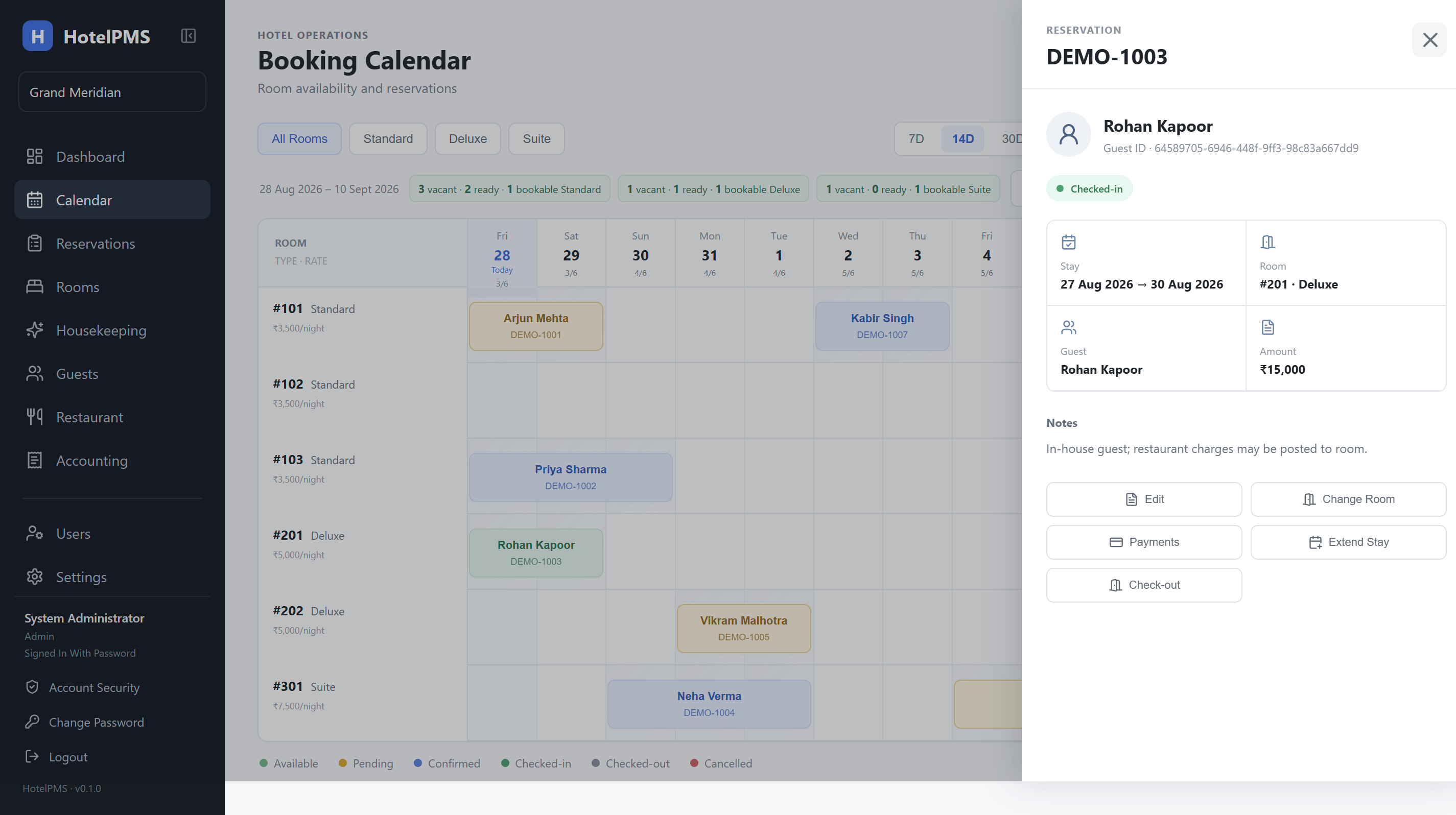The width and height of the screenshot is (1456, 815).
Task: Click the '#301 Suite' room row label
Action: (304, 687)
